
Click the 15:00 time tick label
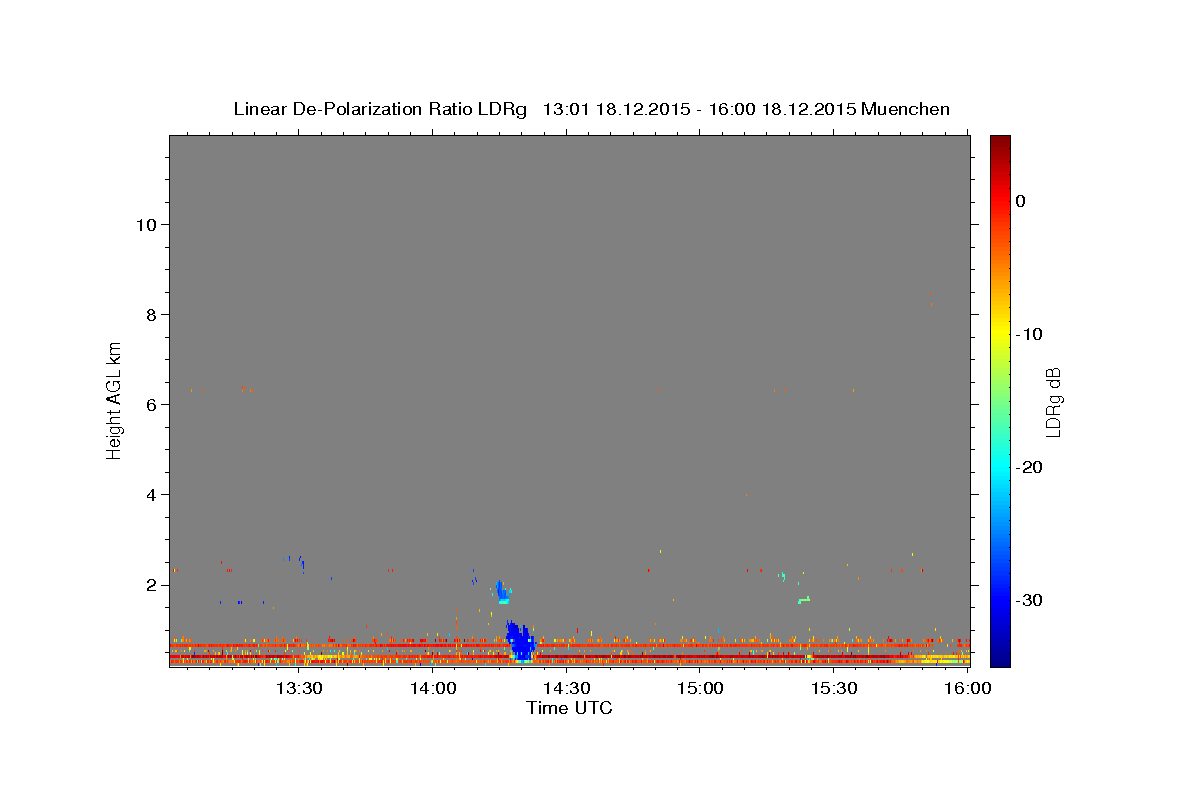pyautogui.click(x=701, y=688)
